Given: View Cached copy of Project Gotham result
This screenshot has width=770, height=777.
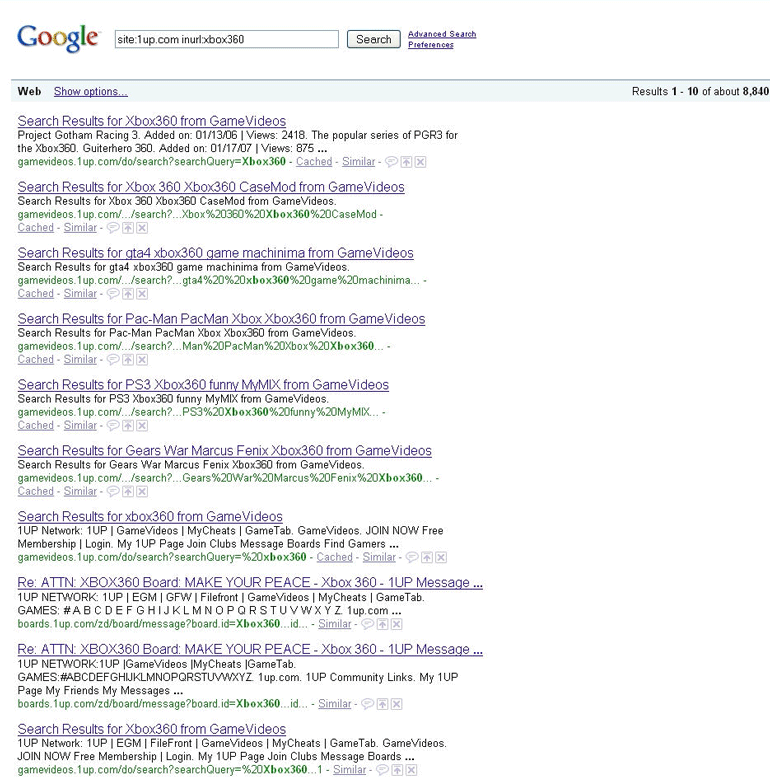Looking at the screenshot, I should click(314, 162).
